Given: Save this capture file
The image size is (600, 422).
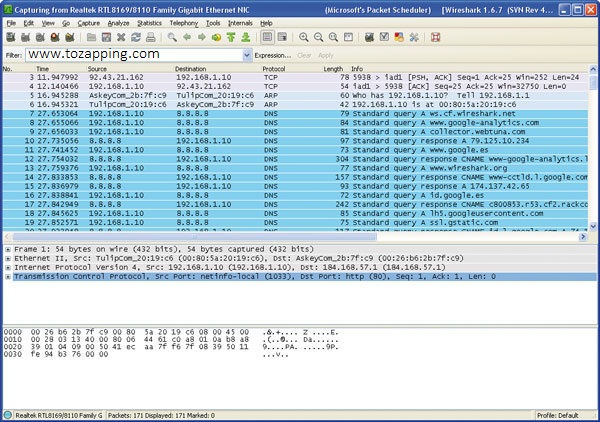Looking at the screenshot, I should coord(106,37).
